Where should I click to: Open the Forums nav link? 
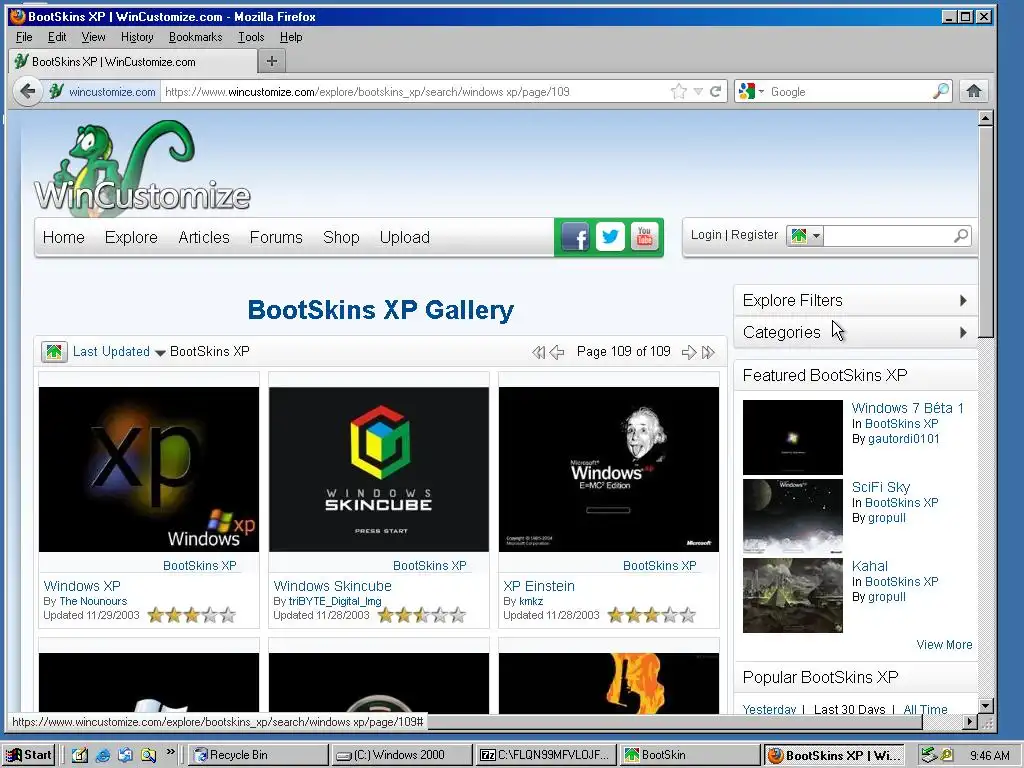(x=276, y=237)
